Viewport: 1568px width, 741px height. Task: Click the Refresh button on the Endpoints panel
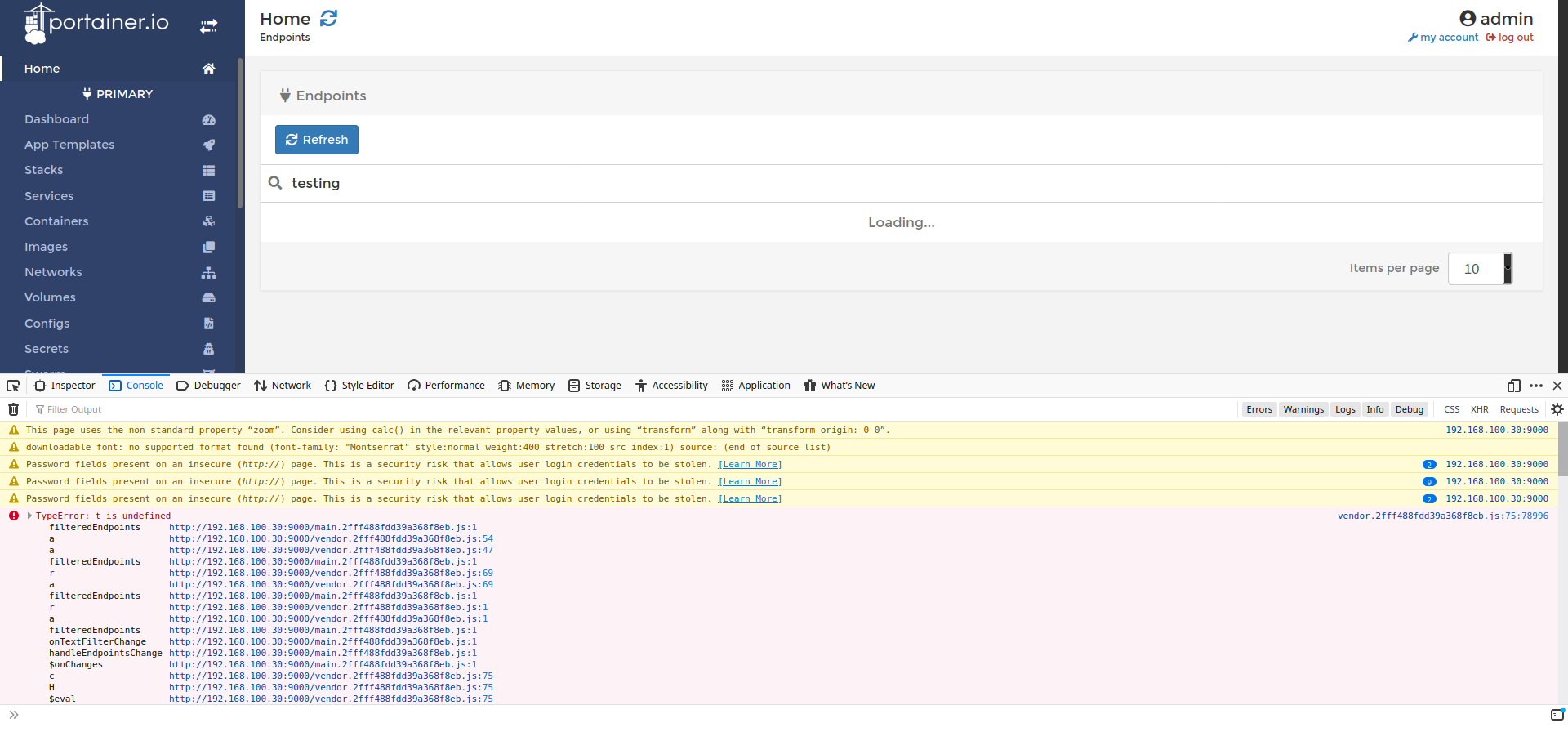tap(317, 139)
